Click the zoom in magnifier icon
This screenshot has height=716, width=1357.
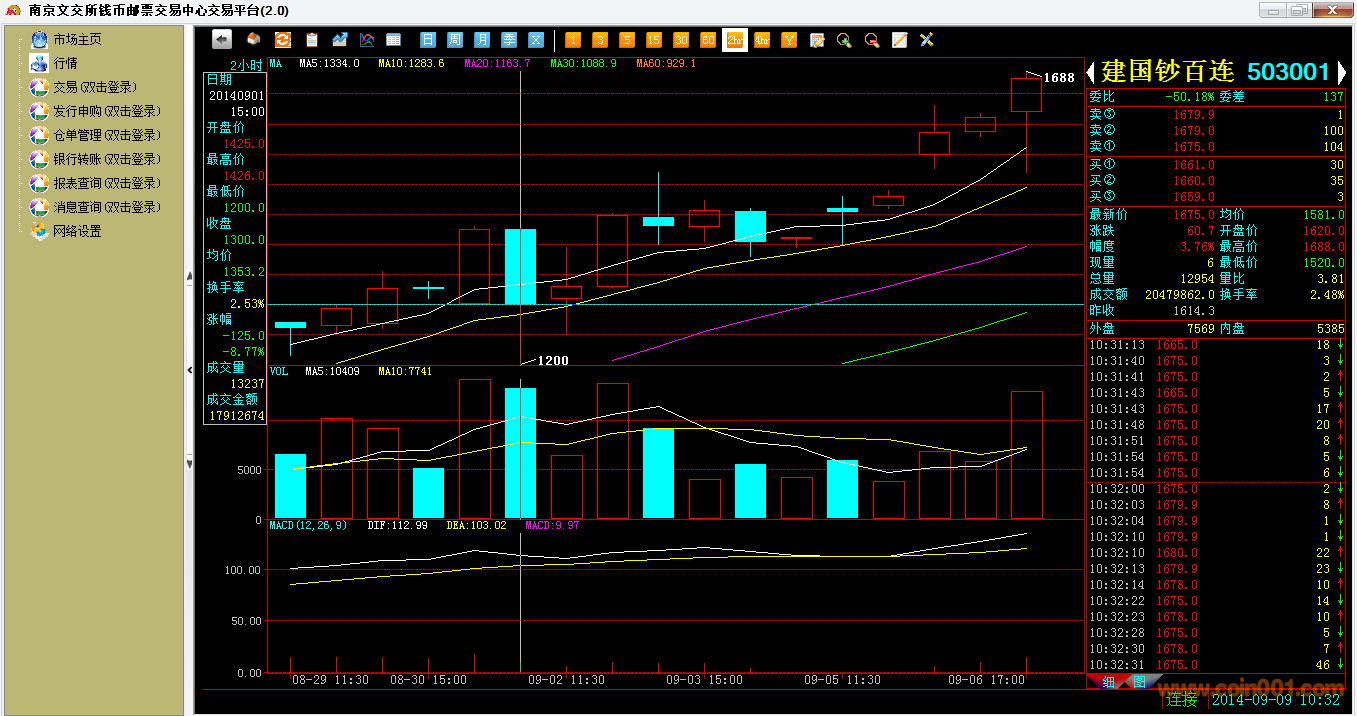pyautogui.click(x=844, y=40)
